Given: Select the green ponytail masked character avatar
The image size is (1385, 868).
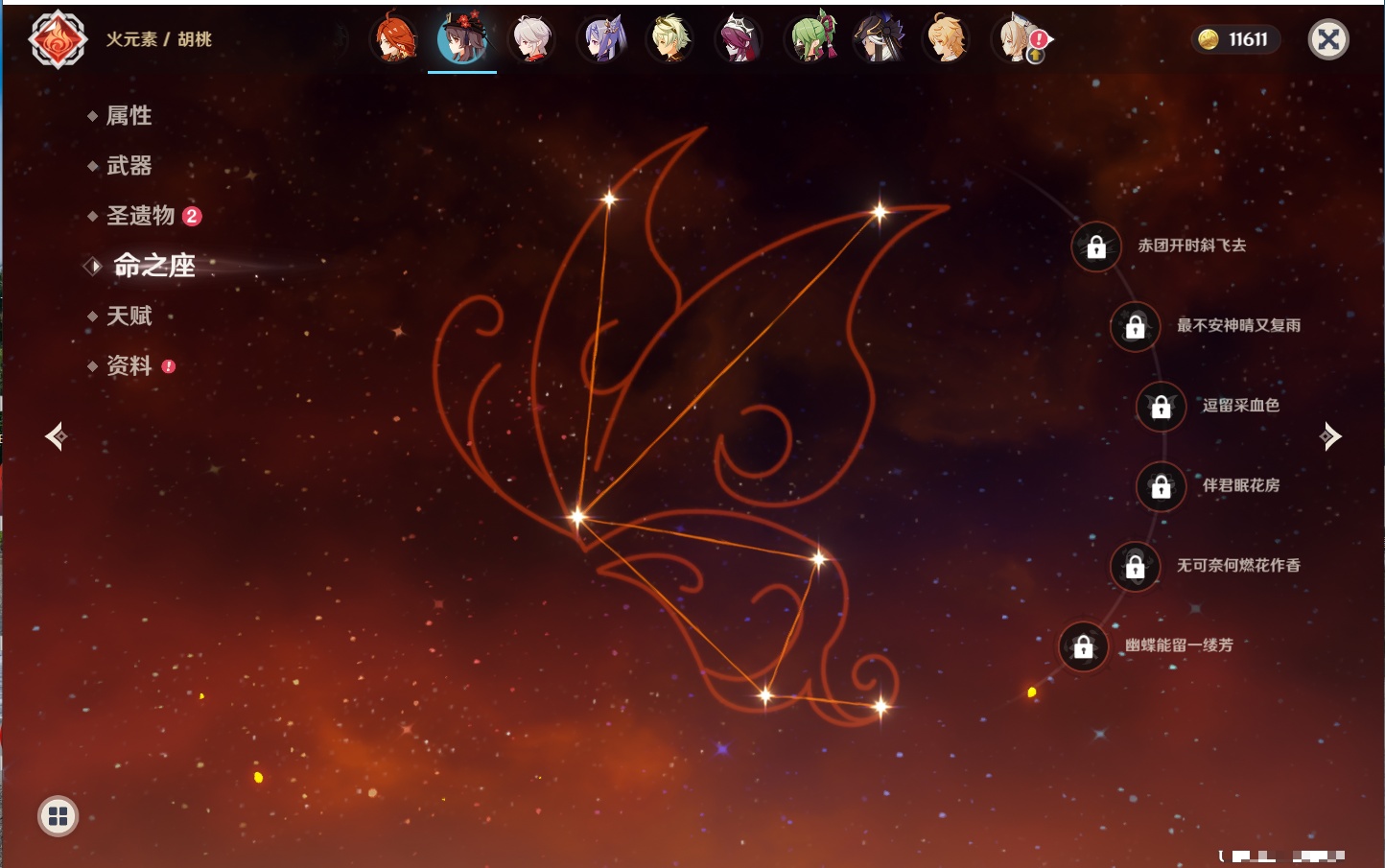Looking at the screenshot, I should pyautogui.click(x=811, y=39).
